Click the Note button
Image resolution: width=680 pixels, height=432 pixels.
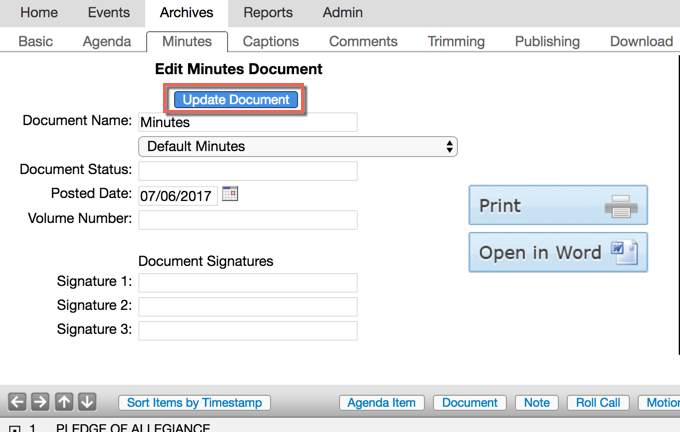click(x=536, y=403)
